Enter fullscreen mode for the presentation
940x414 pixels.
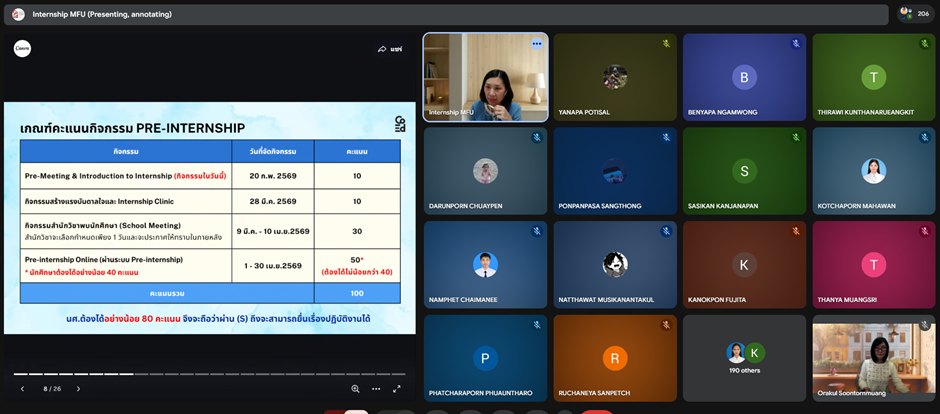397,388
